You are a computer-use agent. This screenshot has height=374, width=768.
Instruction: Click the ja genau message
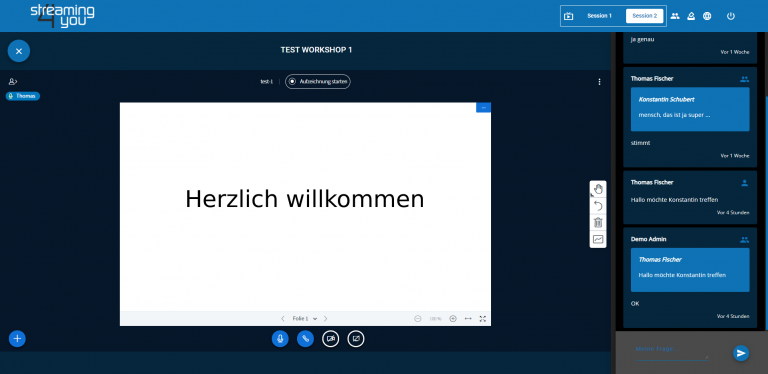click(x=642, y=39)
